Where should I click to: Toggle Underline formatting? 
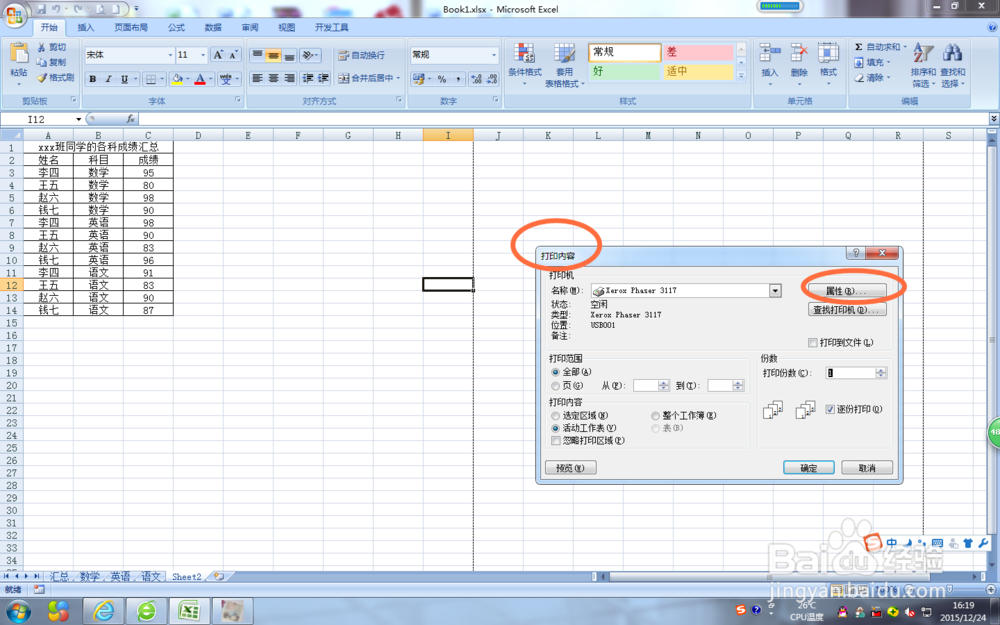124,79
